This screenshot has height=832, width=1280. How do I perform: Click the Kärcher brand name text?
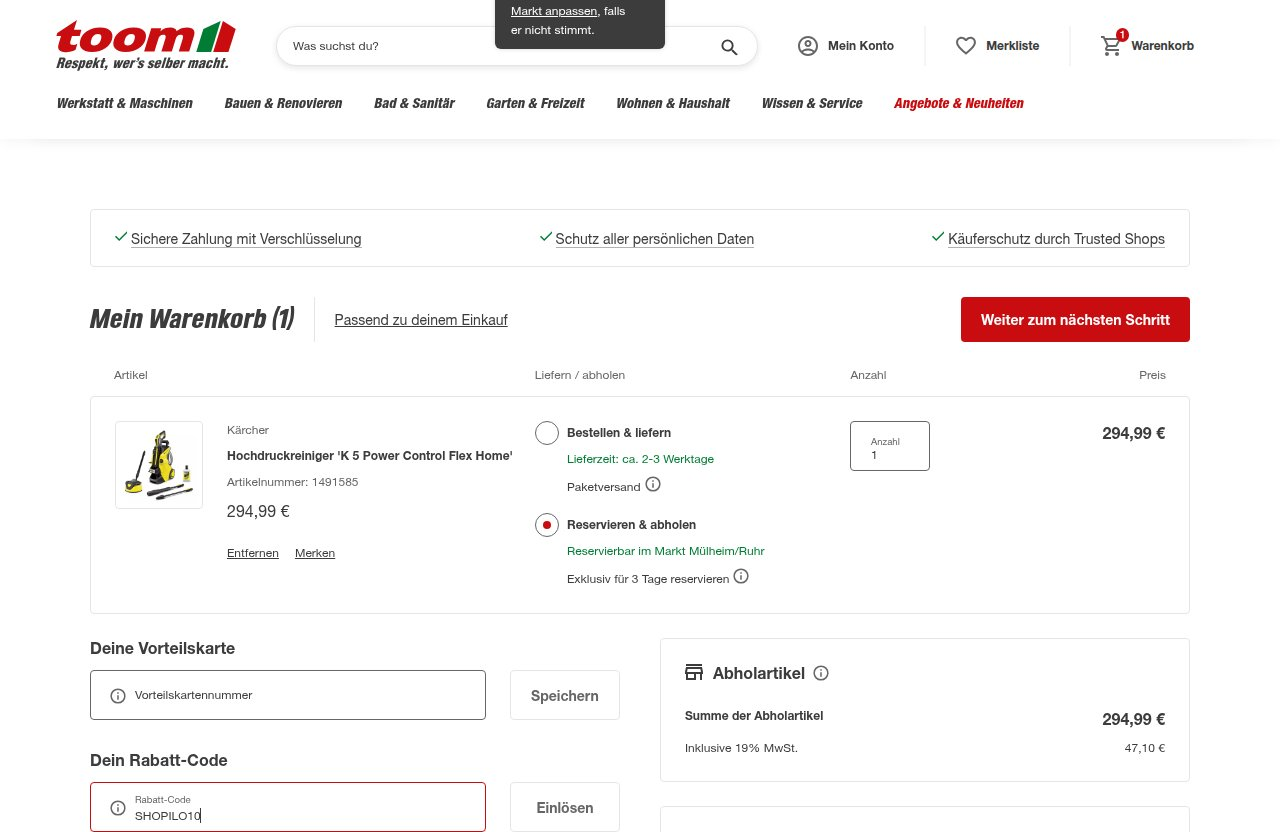coord(248,430)
